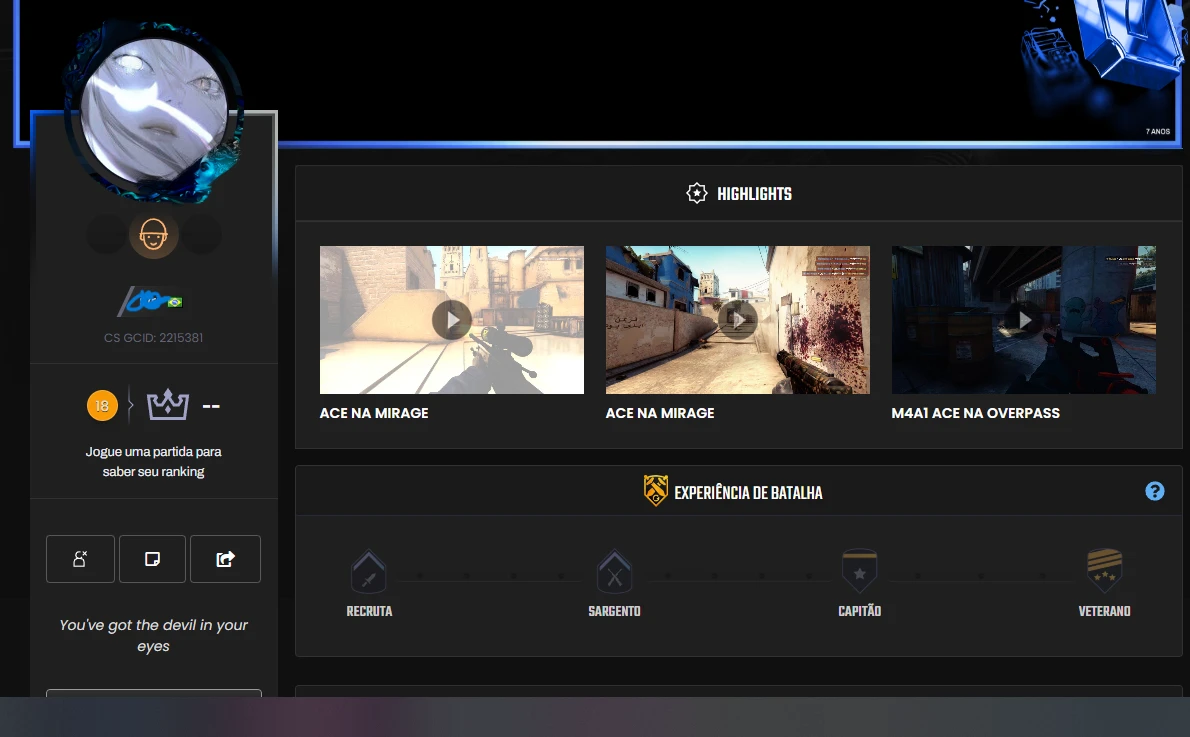Open the blue question mark help icon

click(x=1155, y=491)
